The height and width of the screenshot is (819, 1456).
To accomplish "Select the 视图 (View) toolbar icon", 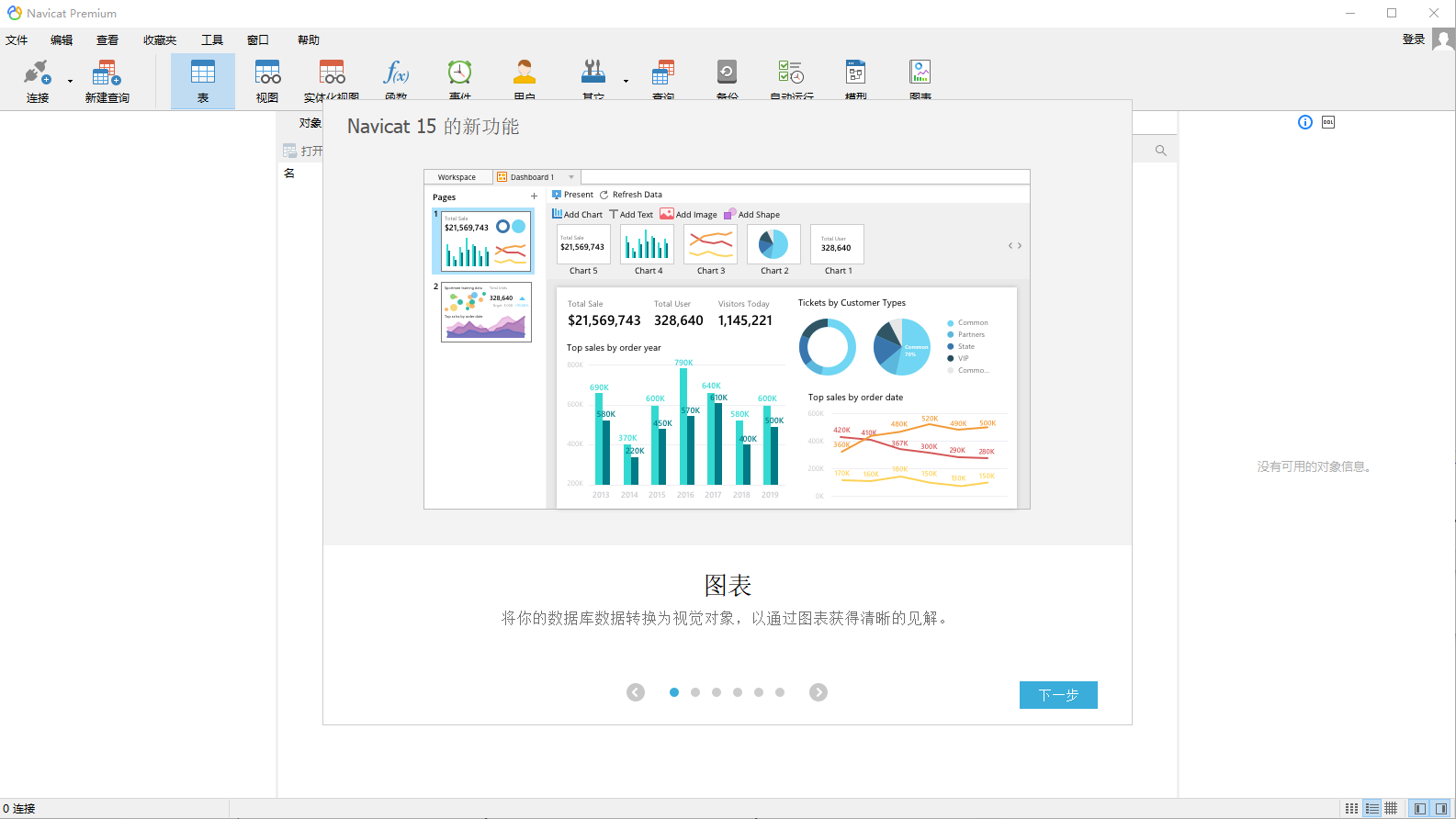I will pos(267,81).
